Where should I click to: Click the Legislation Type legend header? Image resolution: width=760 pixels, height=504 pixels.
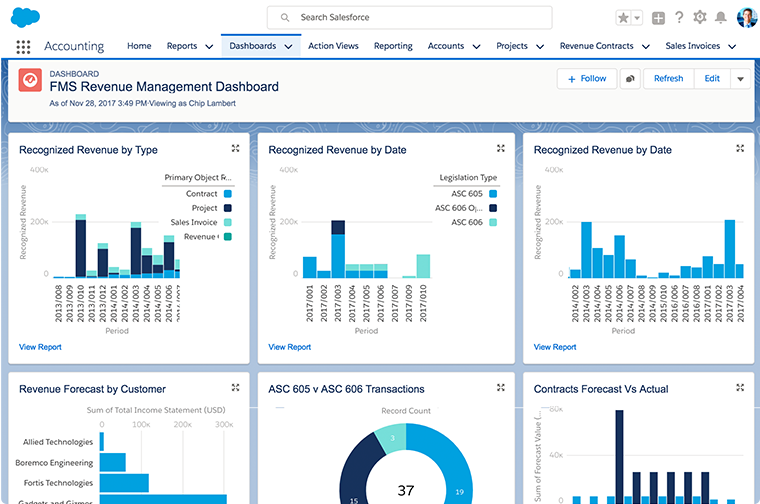(x=468, y=177)
